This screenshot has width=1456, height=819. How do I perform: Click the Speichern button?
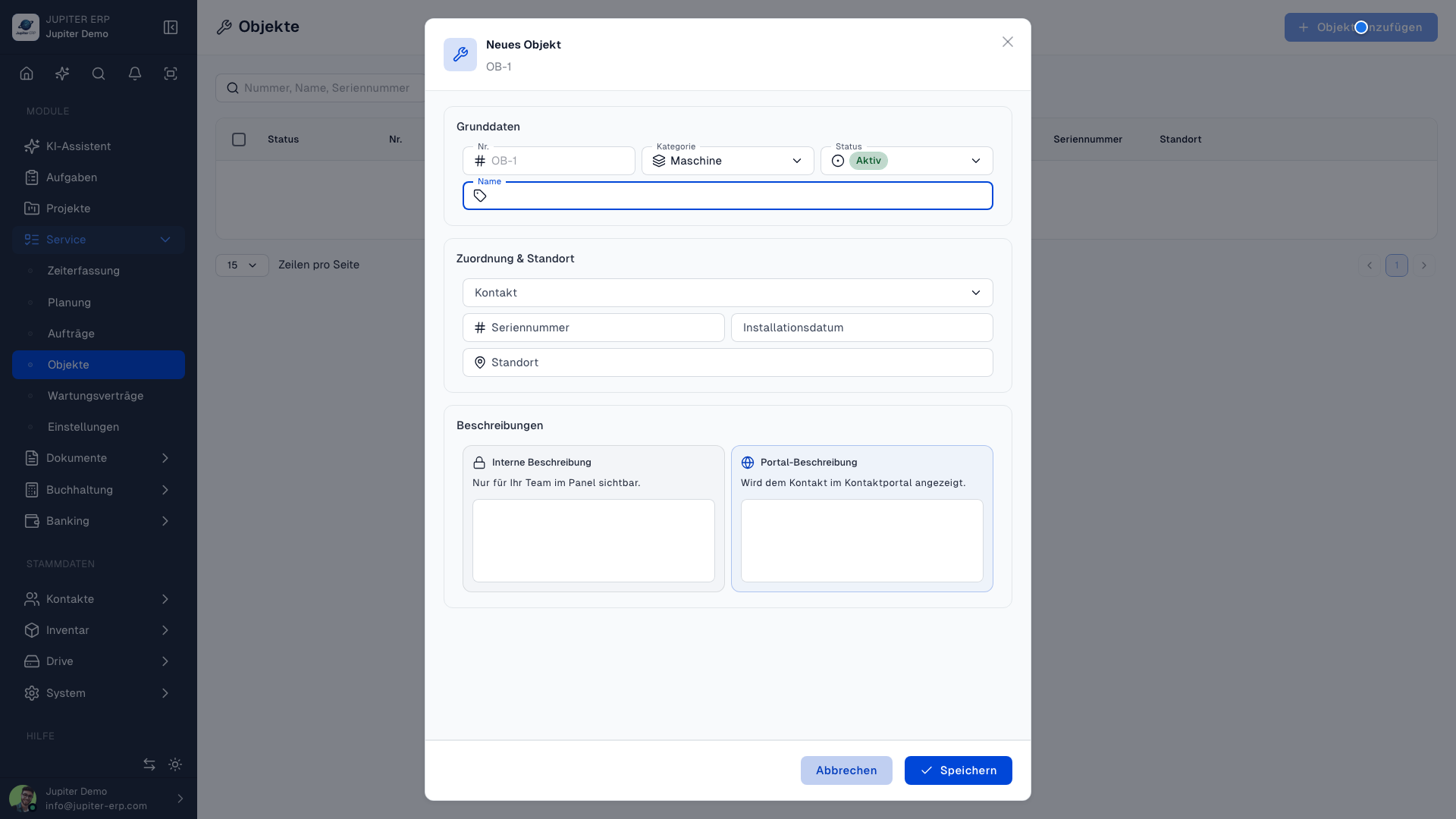959,770
